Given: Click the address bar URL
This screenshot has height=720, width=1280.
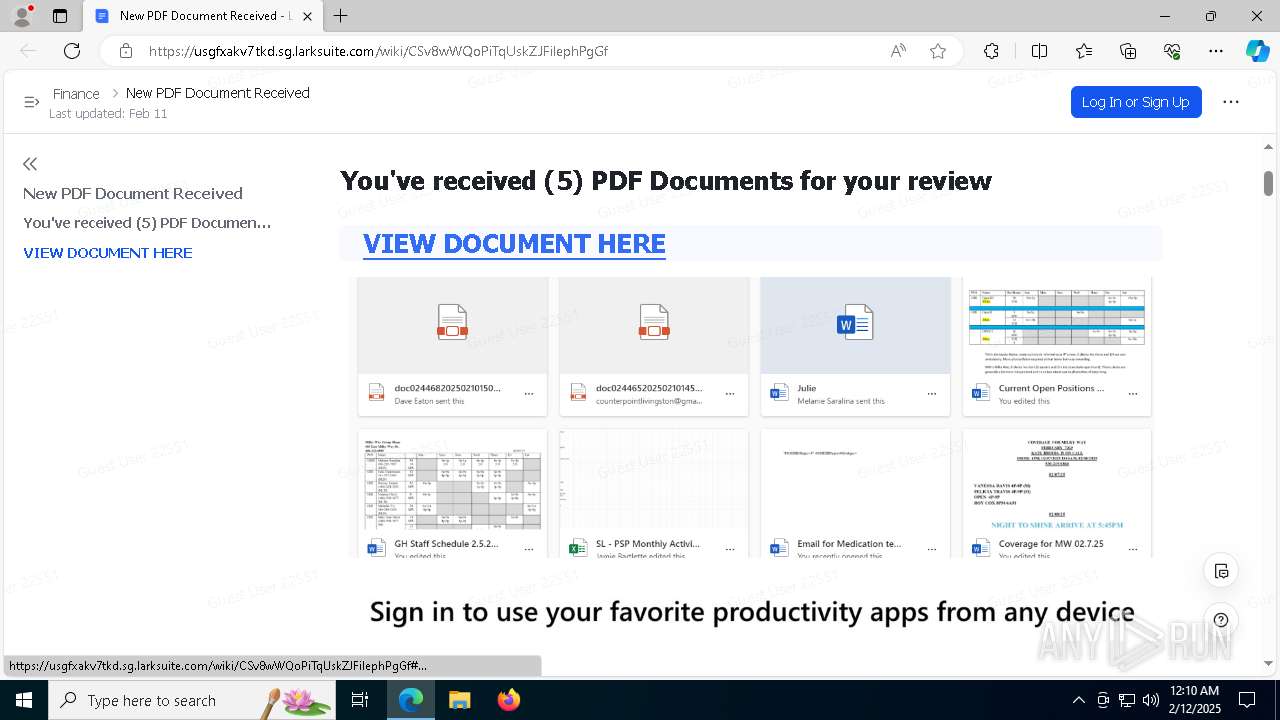Looking at the screenshot, I should 378,51.
